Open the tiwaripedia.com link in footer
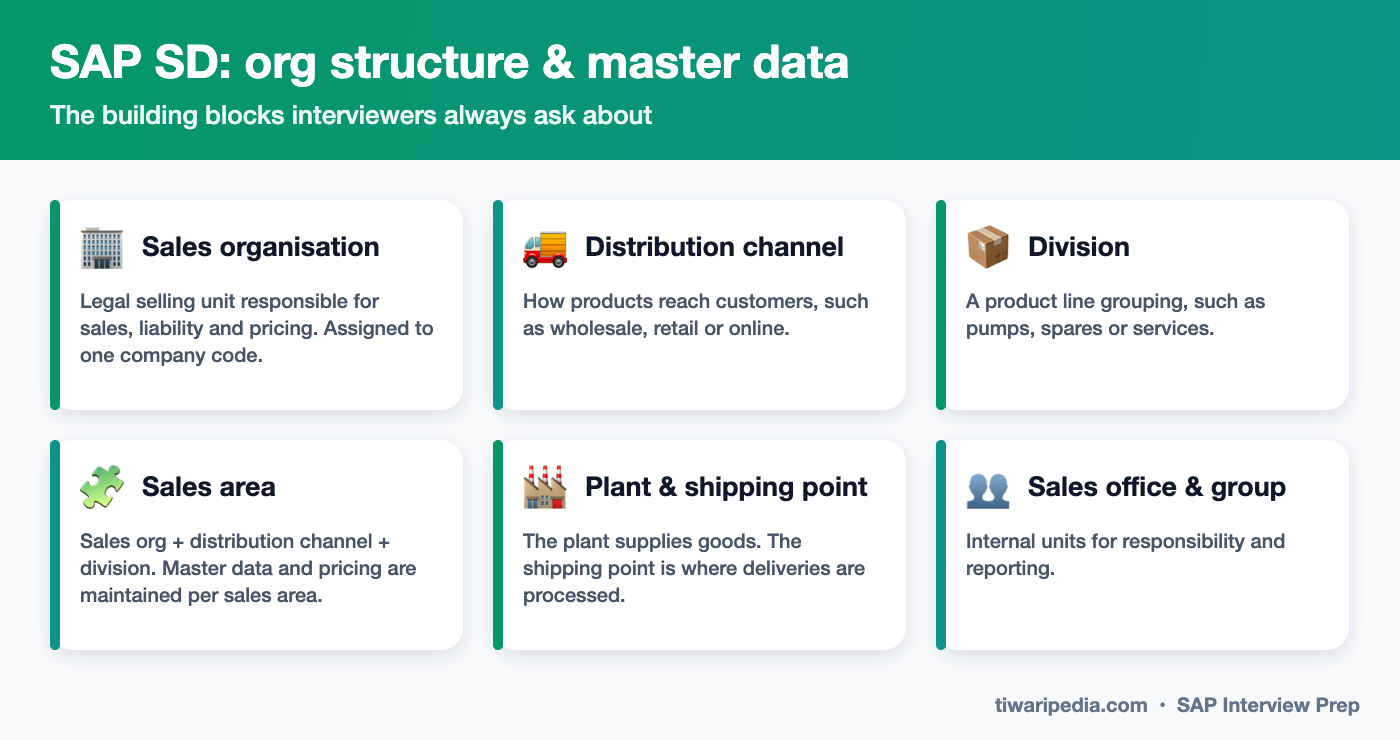Viewport: 1400px width, 740px height. 1071,705
